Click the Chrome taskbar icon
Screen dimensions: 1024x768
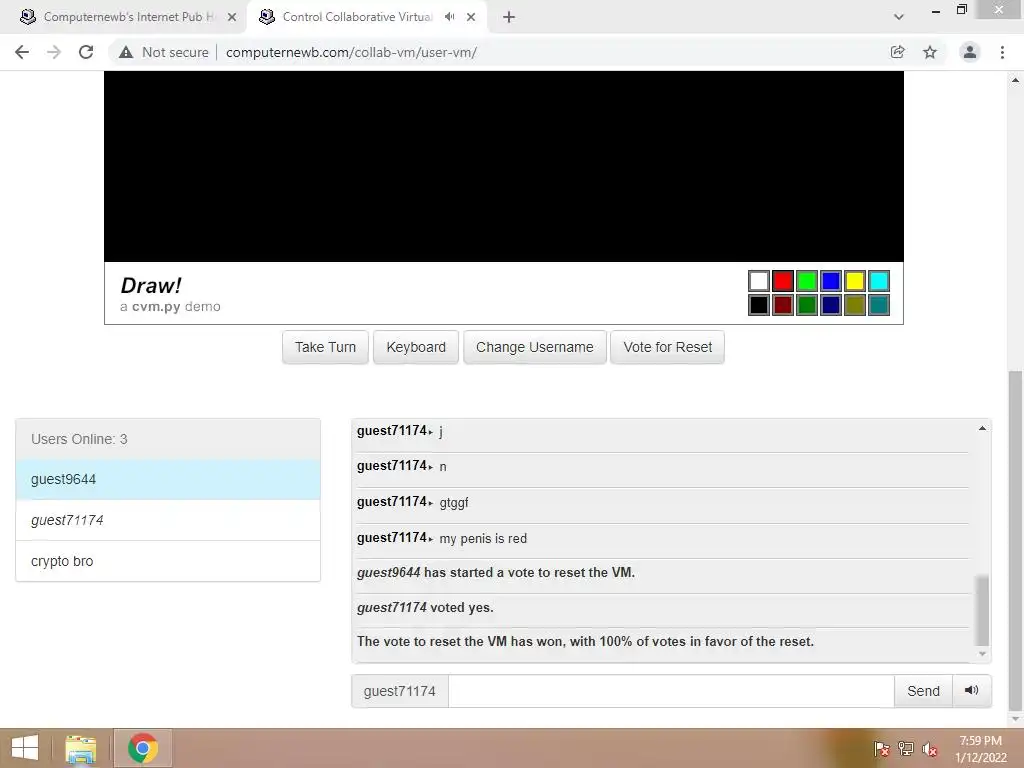click(143, 748)
